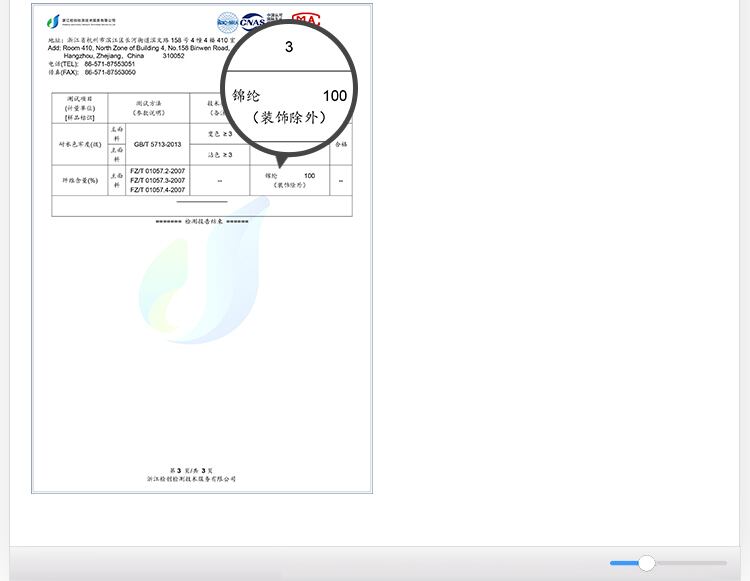750x581 pixels.
Task: Click the 耐水色牢度(级) row label
Action: pyautogui.click(x=80, y=144)
